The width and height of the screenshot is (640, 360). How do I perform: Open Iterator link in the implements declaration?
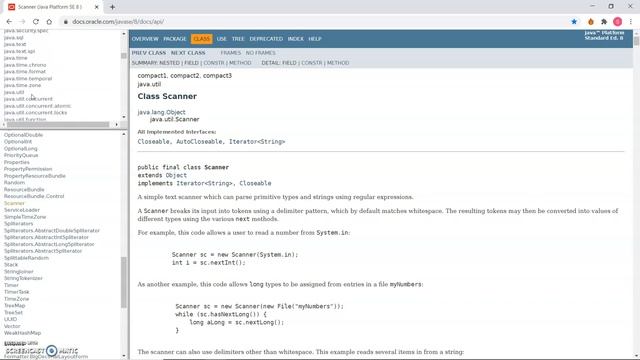191,183
